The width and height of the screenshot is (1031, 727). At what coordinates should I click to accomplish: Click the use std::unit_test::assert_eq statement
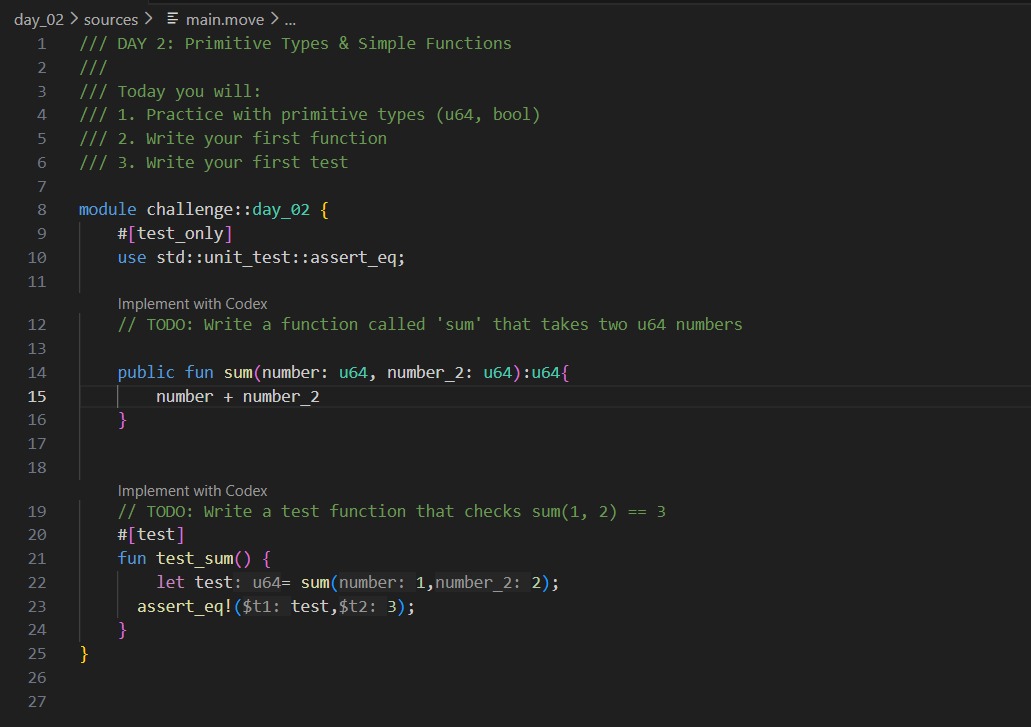(258, 257)
